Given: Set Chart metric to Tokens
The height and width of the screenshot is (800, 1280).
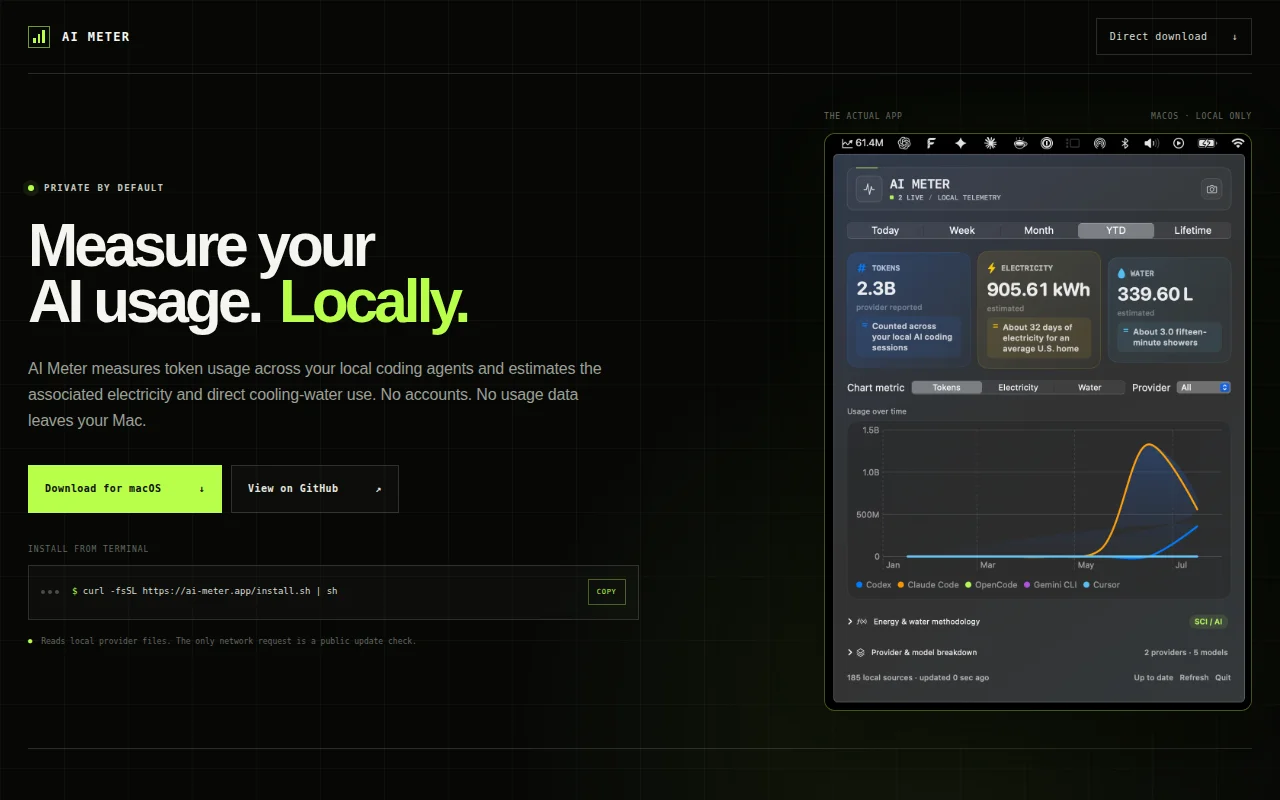Looking at the screenshot, I should pos(947,387).
